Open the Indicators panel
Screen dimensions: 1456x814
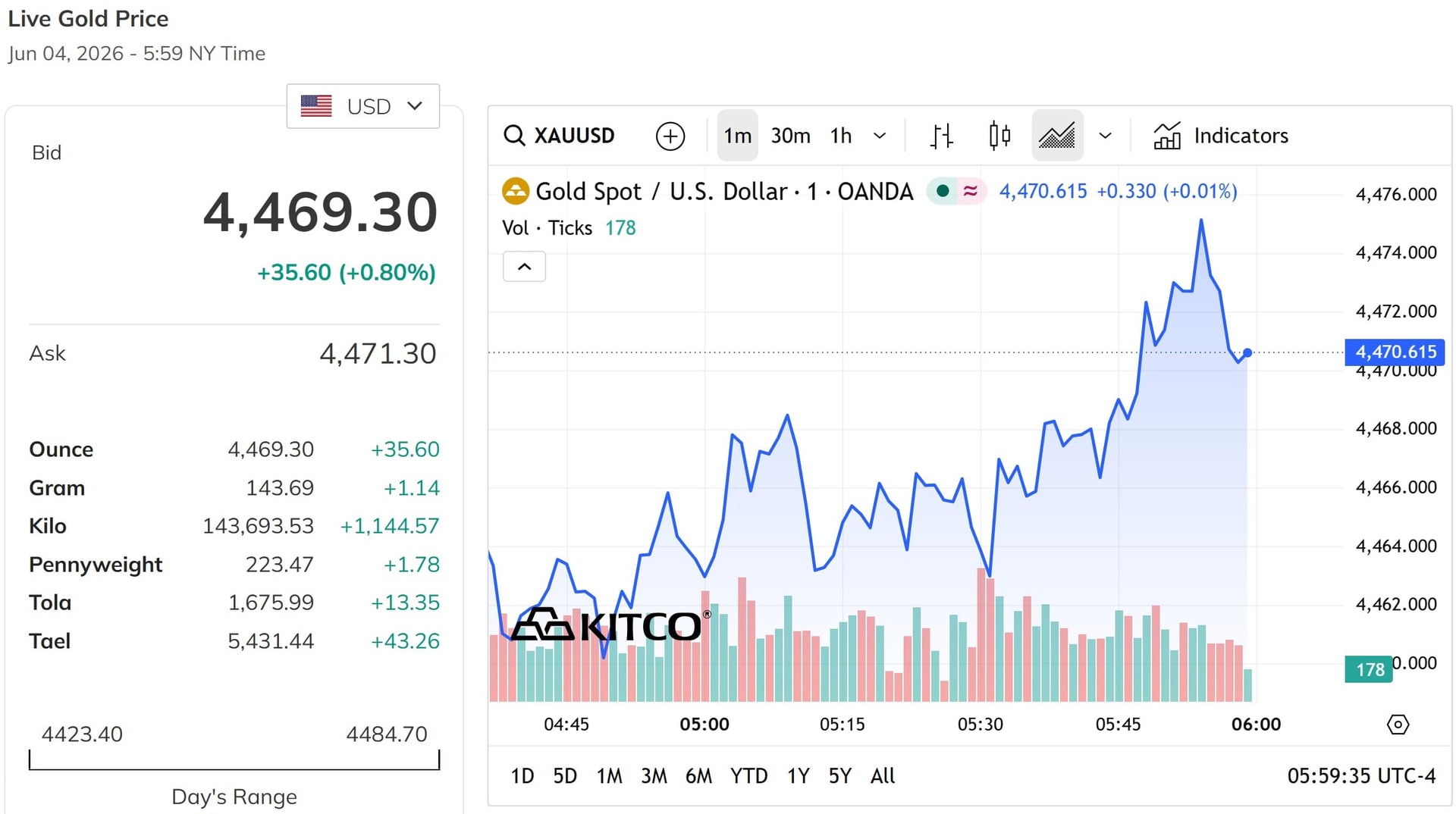coord(1220,136)
